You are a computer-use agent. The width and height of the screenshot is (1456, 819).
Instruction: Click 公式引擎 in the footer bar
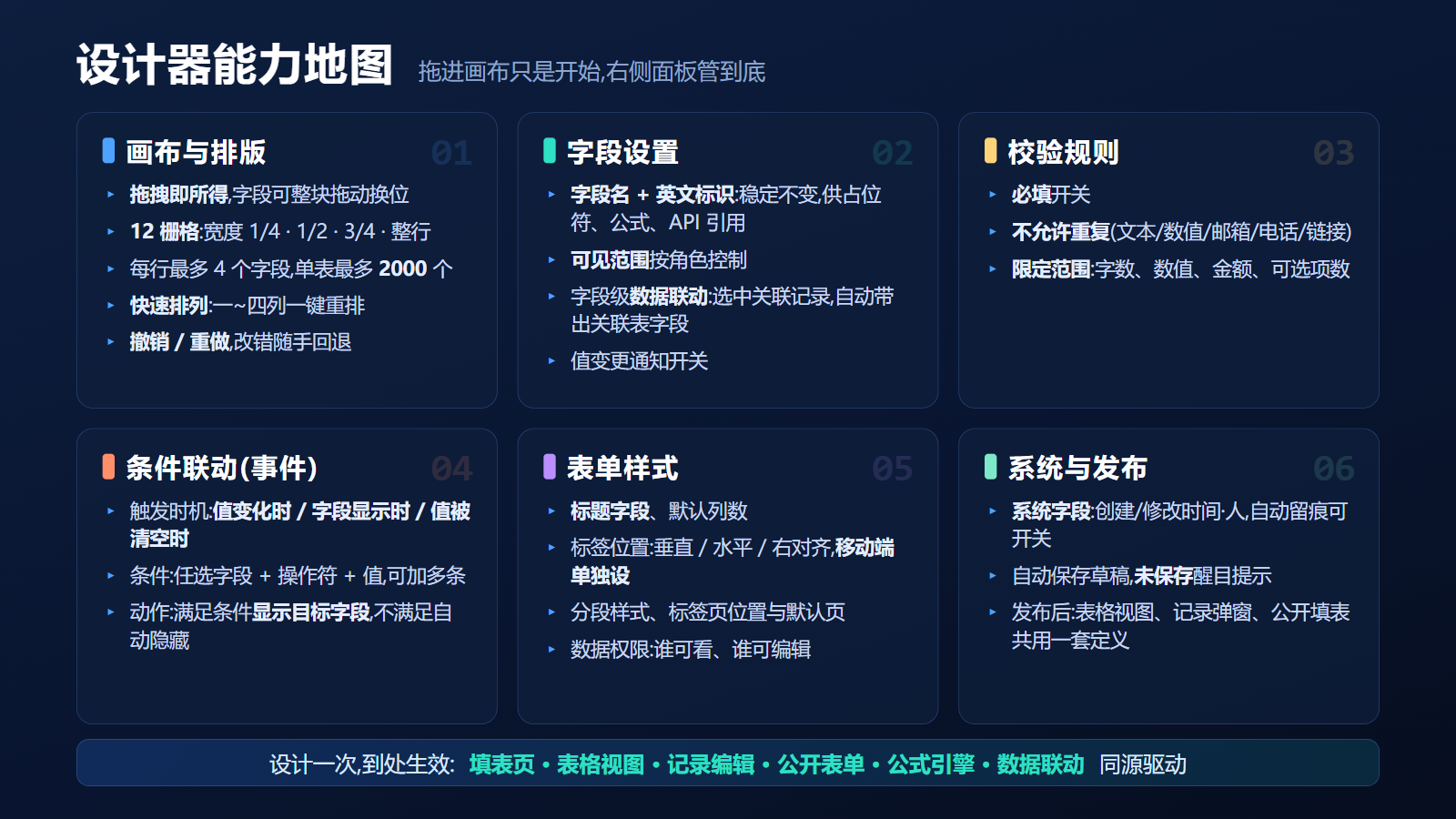point(931,764)
